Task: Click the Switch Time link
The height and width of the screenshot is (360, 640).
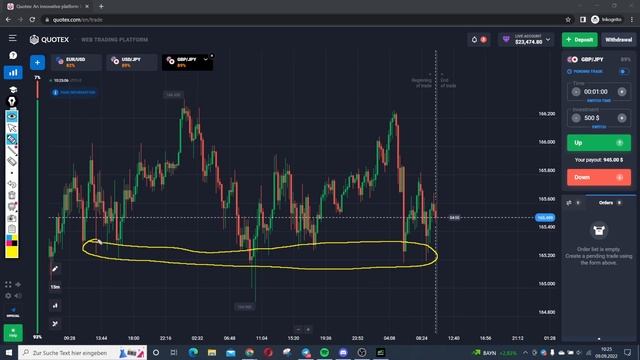Action: (x=599, y=100)
